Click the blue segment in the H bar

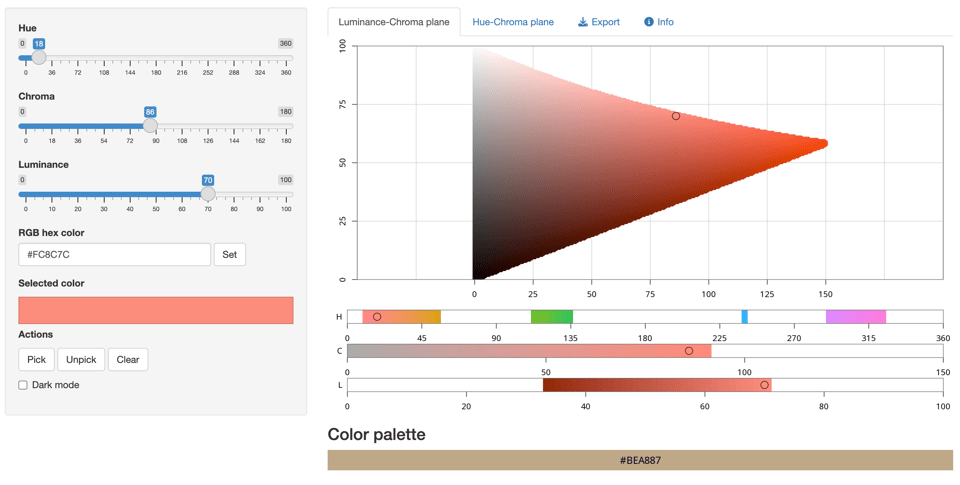(745, 317)
